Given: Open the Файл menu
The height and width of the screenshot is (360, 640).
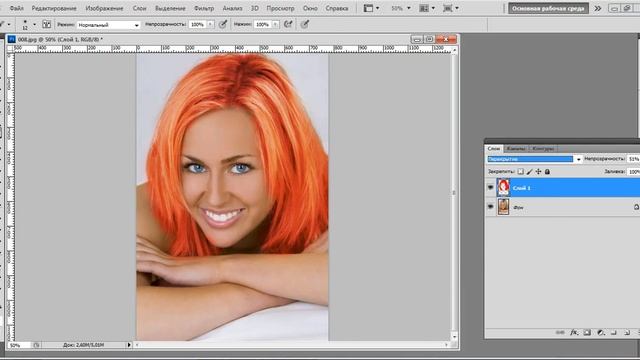Looking at the screenshot, I should 16,8.
